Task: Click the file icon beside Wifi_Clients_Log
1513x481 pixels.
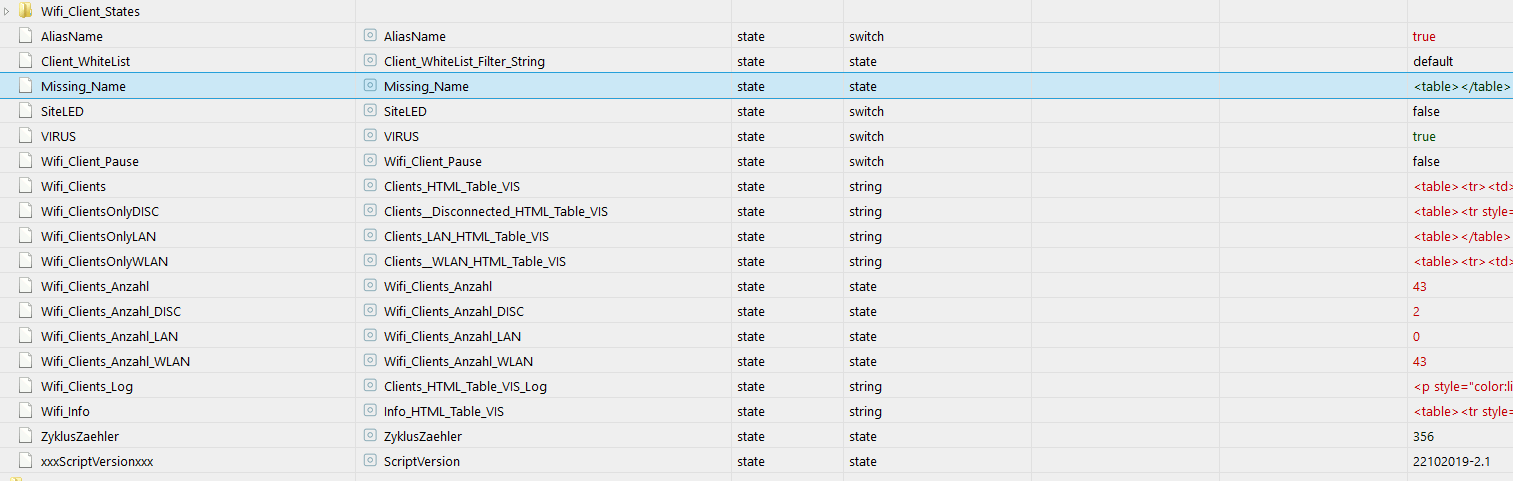Action: pyautogui.click(x=25, y=386)
